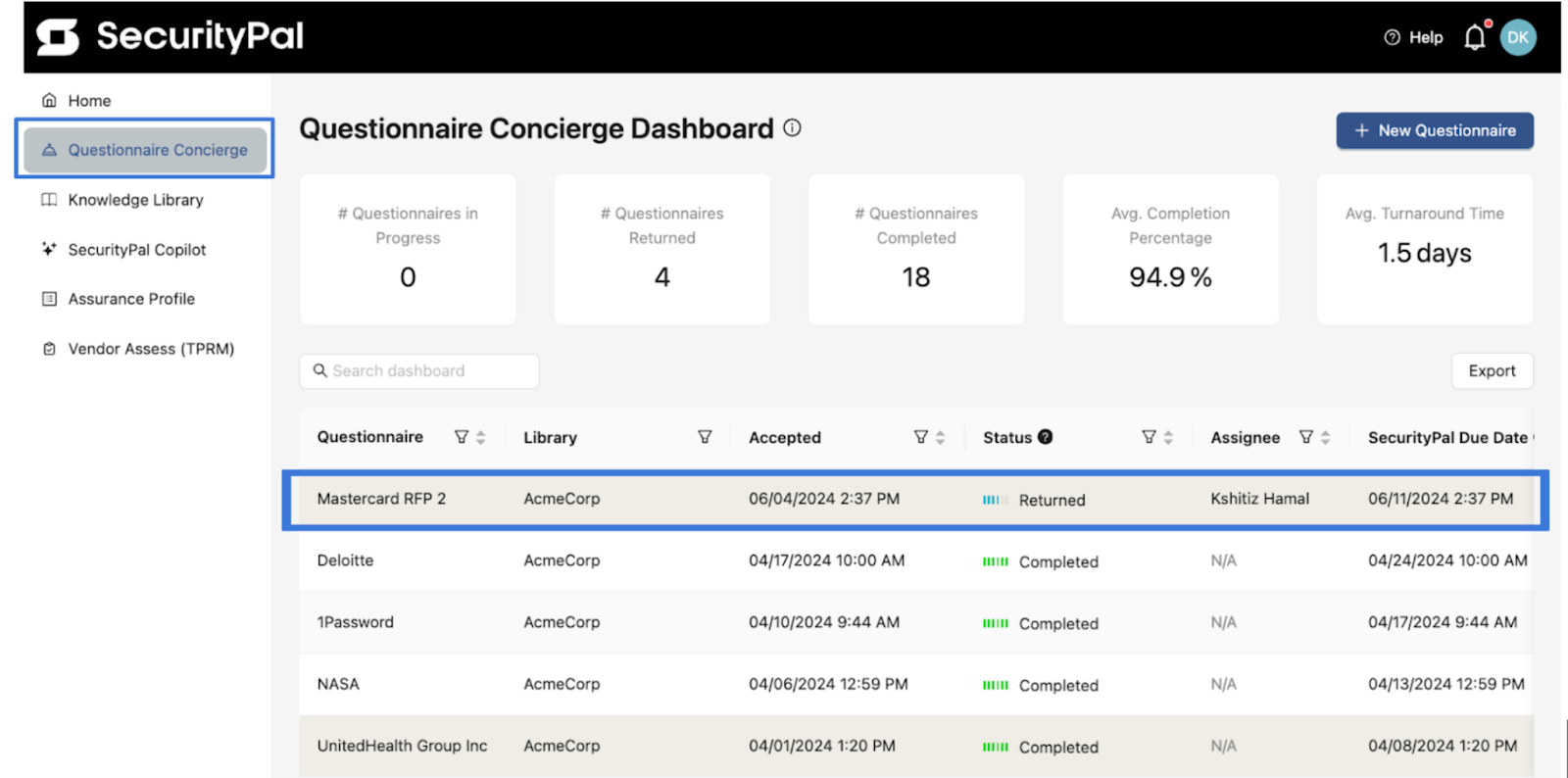This screenshot has height=778, width=1568.
Task: Click AcmeCorp library in UnitedHealth row
Action: tap(562, 746)
